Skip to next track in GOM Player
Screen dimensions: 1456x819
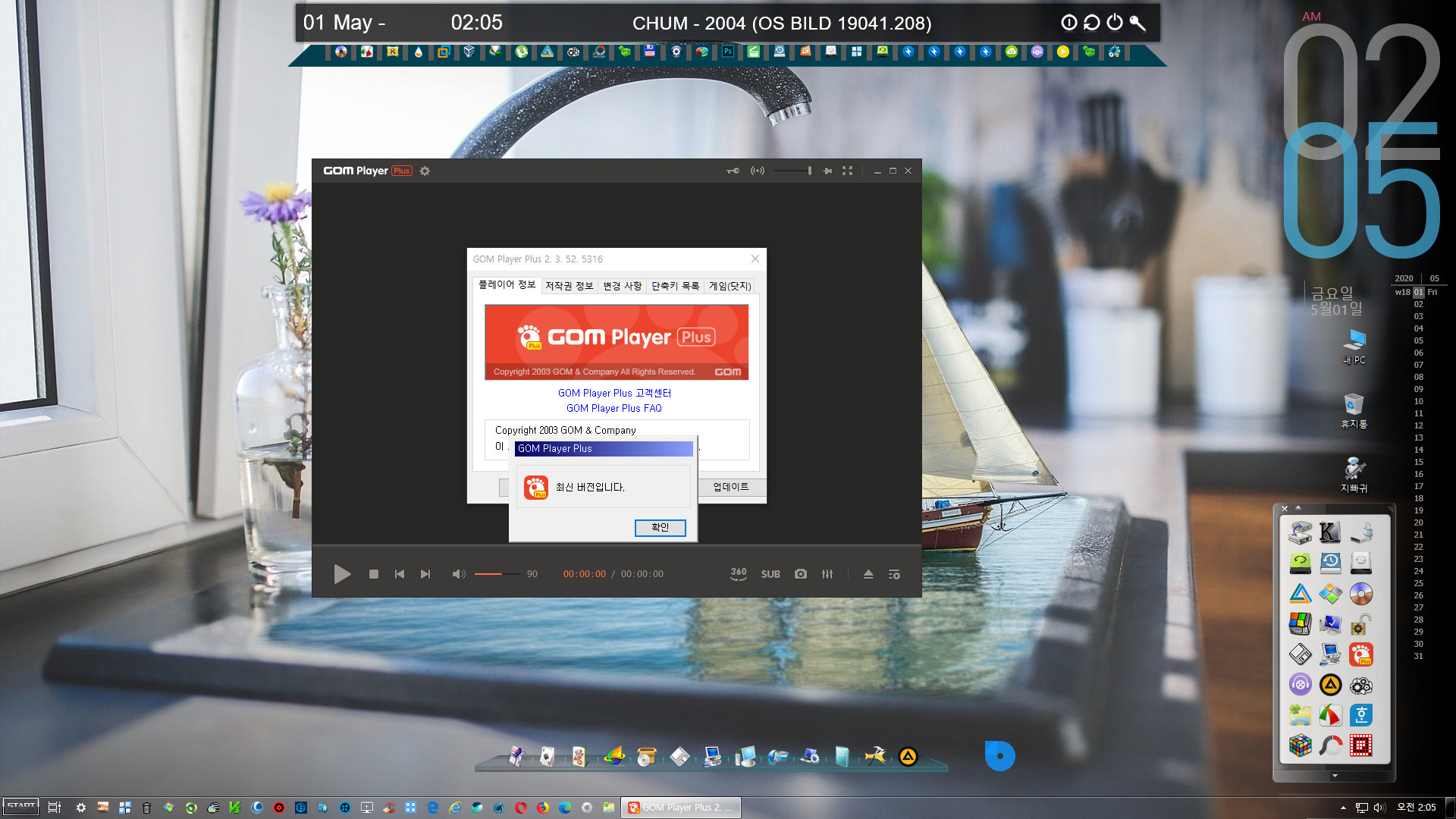click(425, 574)
